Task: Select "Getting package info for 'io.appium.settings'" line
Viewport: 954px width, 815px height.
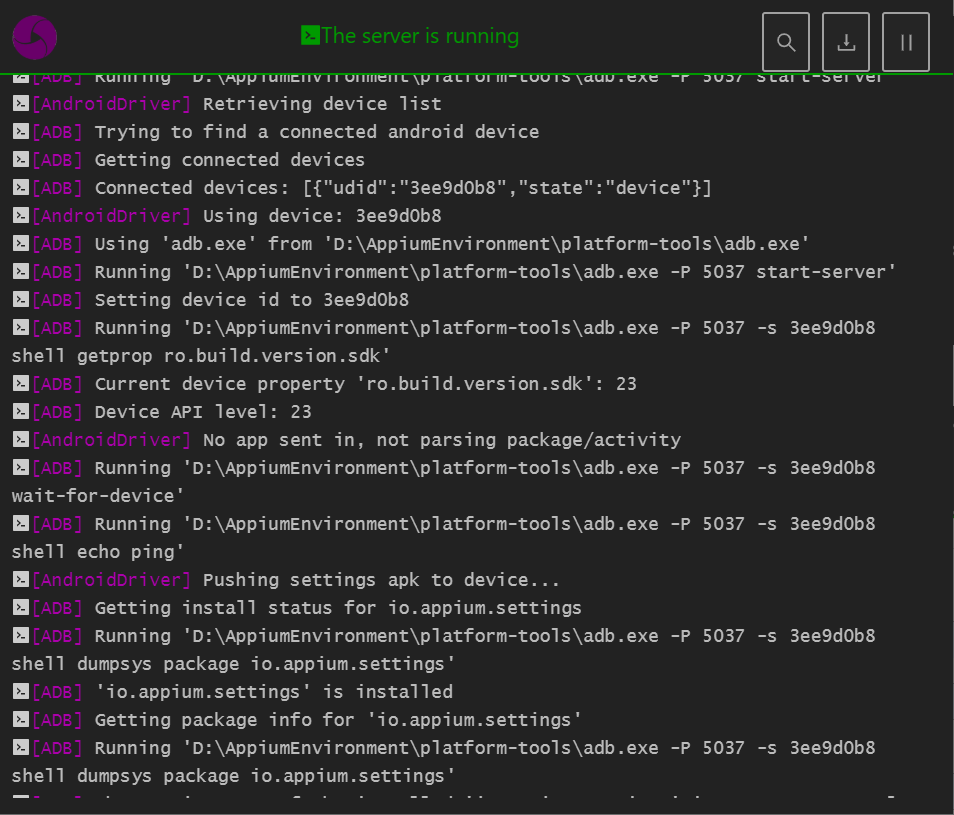Action: [338, 720]
